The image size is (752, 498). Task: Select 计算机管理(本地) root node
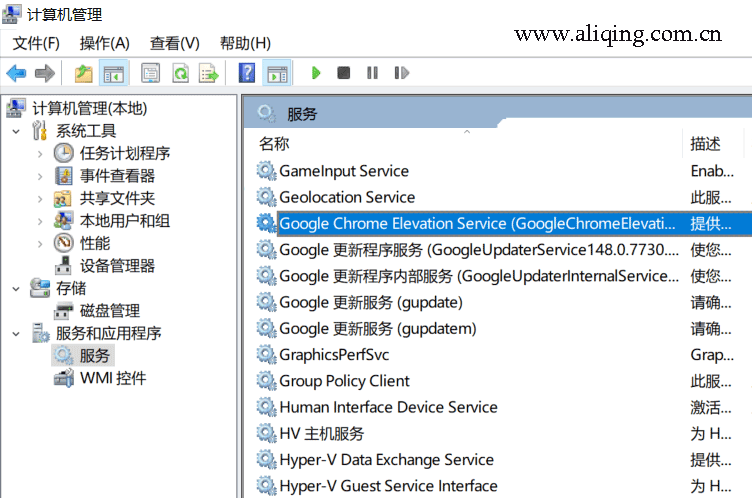tap(89, 108)
